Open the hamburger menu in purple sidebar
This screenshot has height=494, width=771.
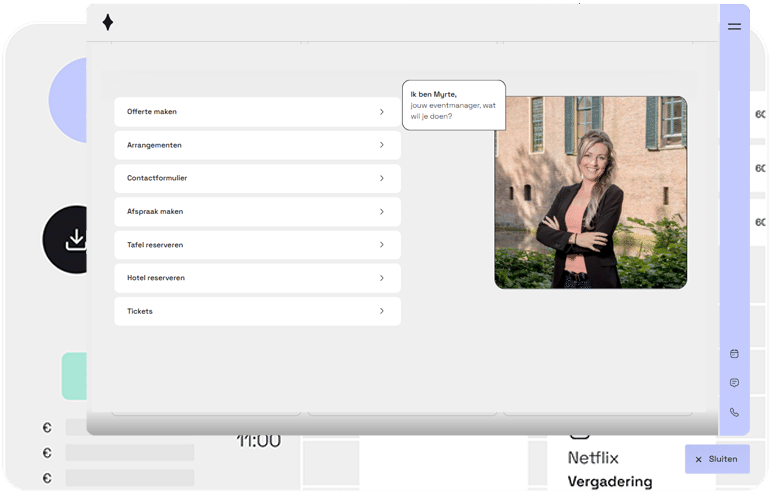click(734, 27)
